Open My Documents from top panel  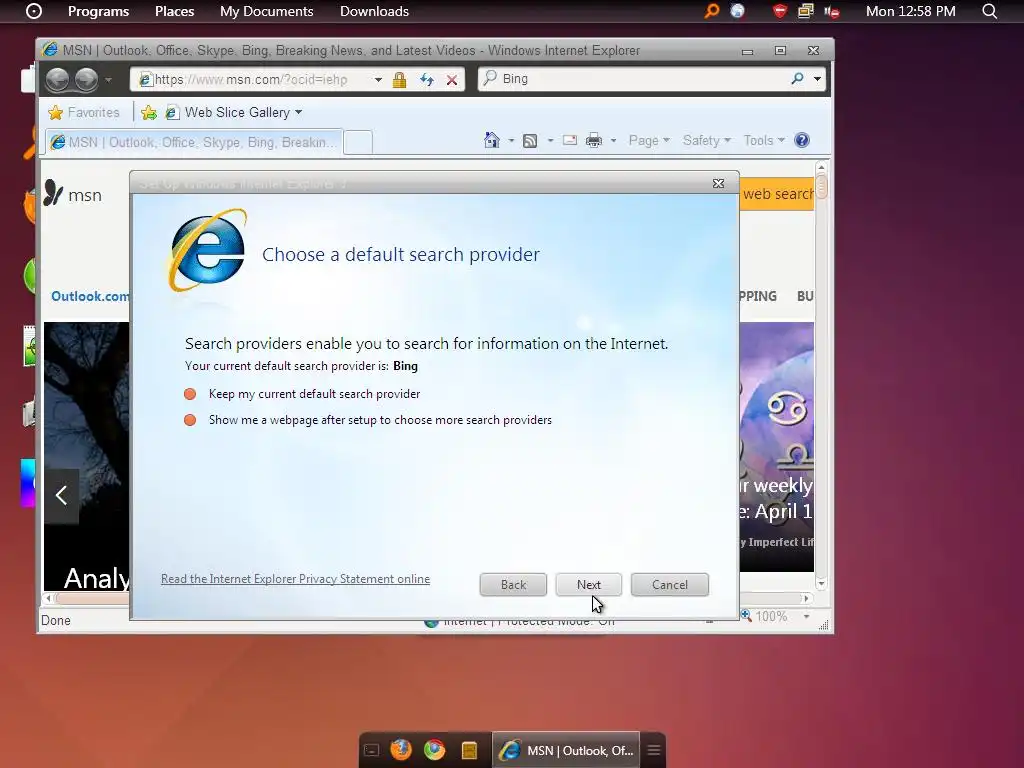tap(266, 11)
